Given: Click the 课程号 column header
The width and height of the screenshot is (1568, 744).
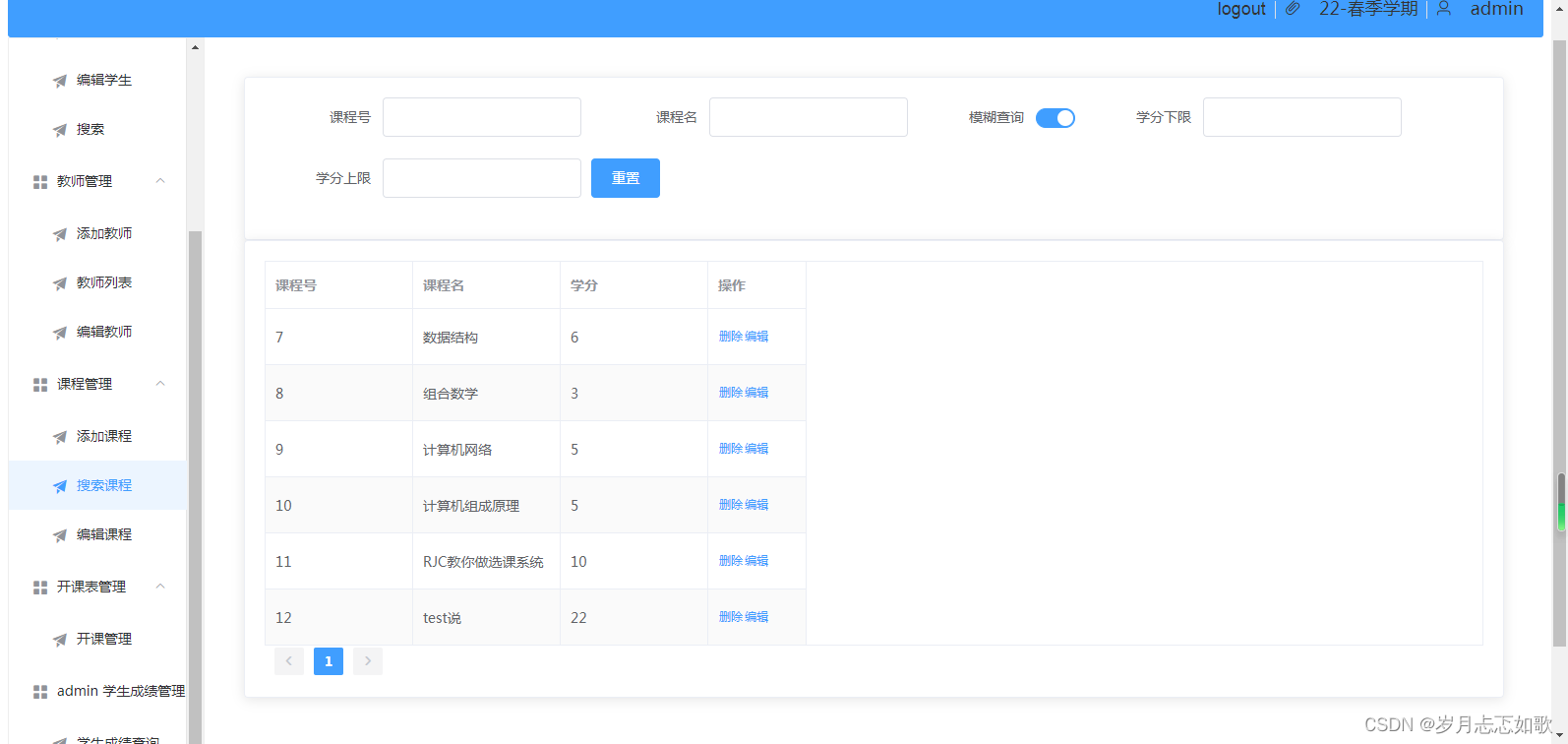Looking at the screenshot, I should coord(339,285).
